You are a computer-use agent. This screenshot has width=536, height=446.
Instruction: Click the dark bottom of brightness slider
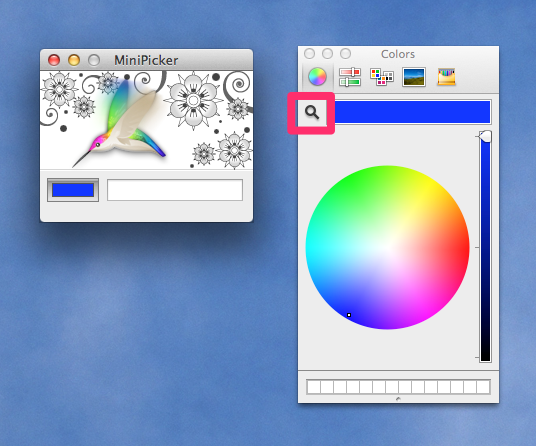coord(485,354)
